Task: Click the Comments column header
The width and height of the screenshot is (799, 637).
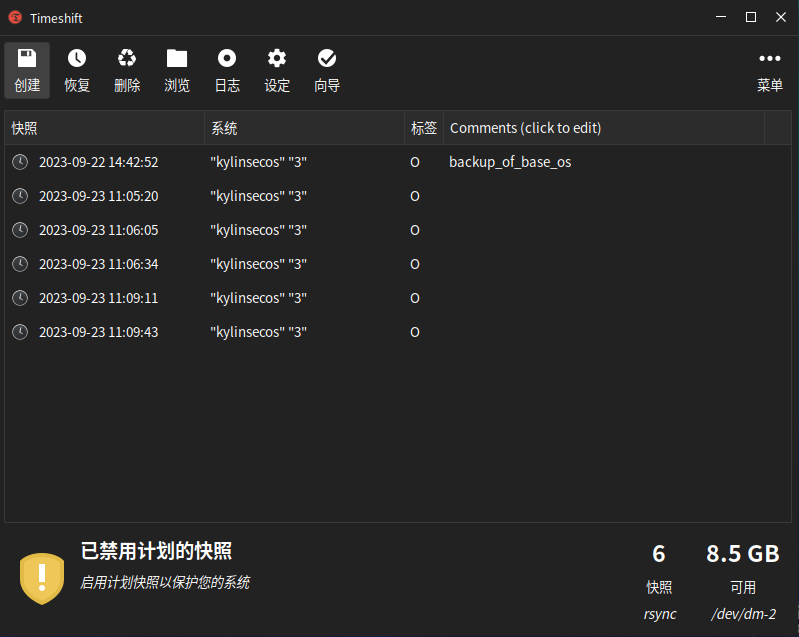Action: click(603, 128)
